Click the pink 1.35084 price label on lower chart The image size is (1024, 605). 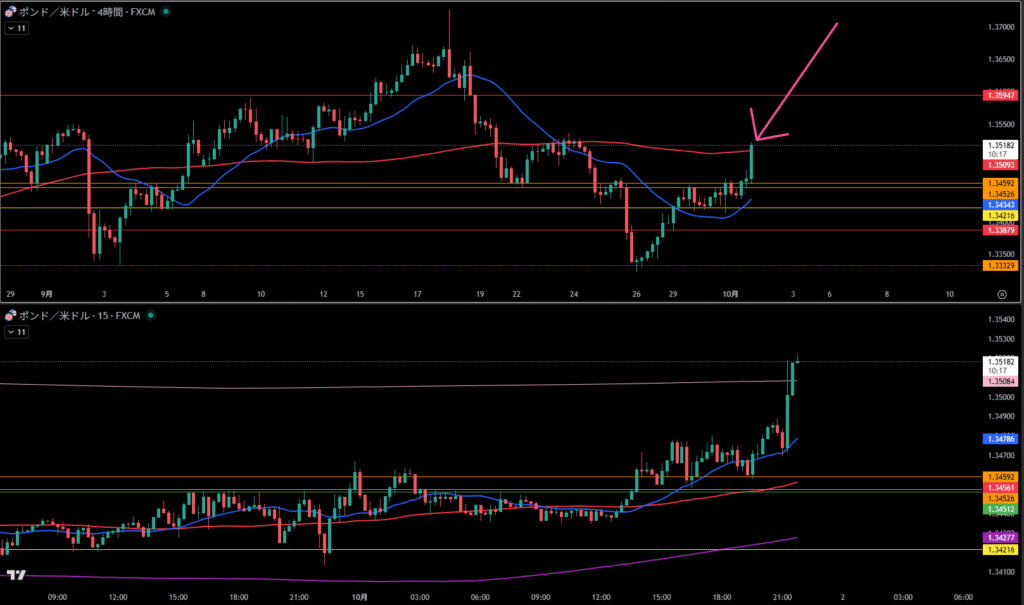click(1000, 382)
